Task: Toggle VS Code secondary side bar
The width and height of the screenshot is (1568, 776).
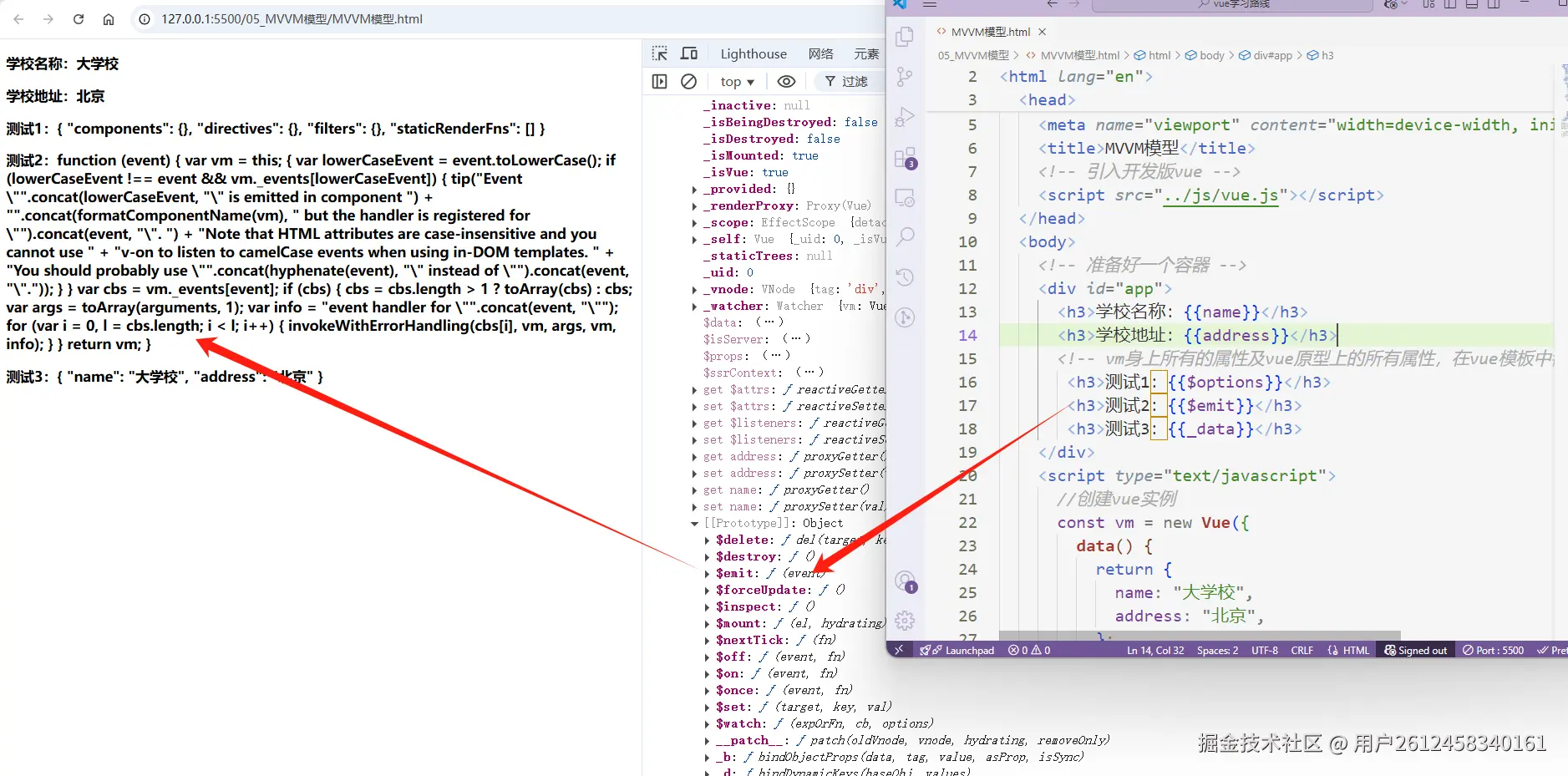Action: click(x=1494, y=4)
